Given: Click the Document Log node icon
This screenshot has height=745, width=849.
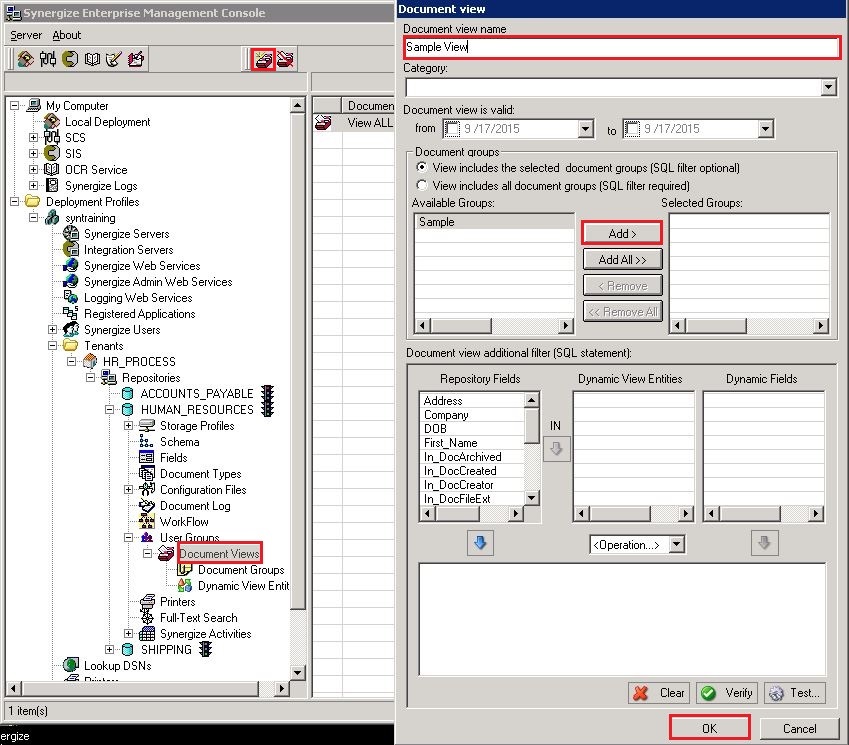Looking at the screenshot, I should (146, 506).
